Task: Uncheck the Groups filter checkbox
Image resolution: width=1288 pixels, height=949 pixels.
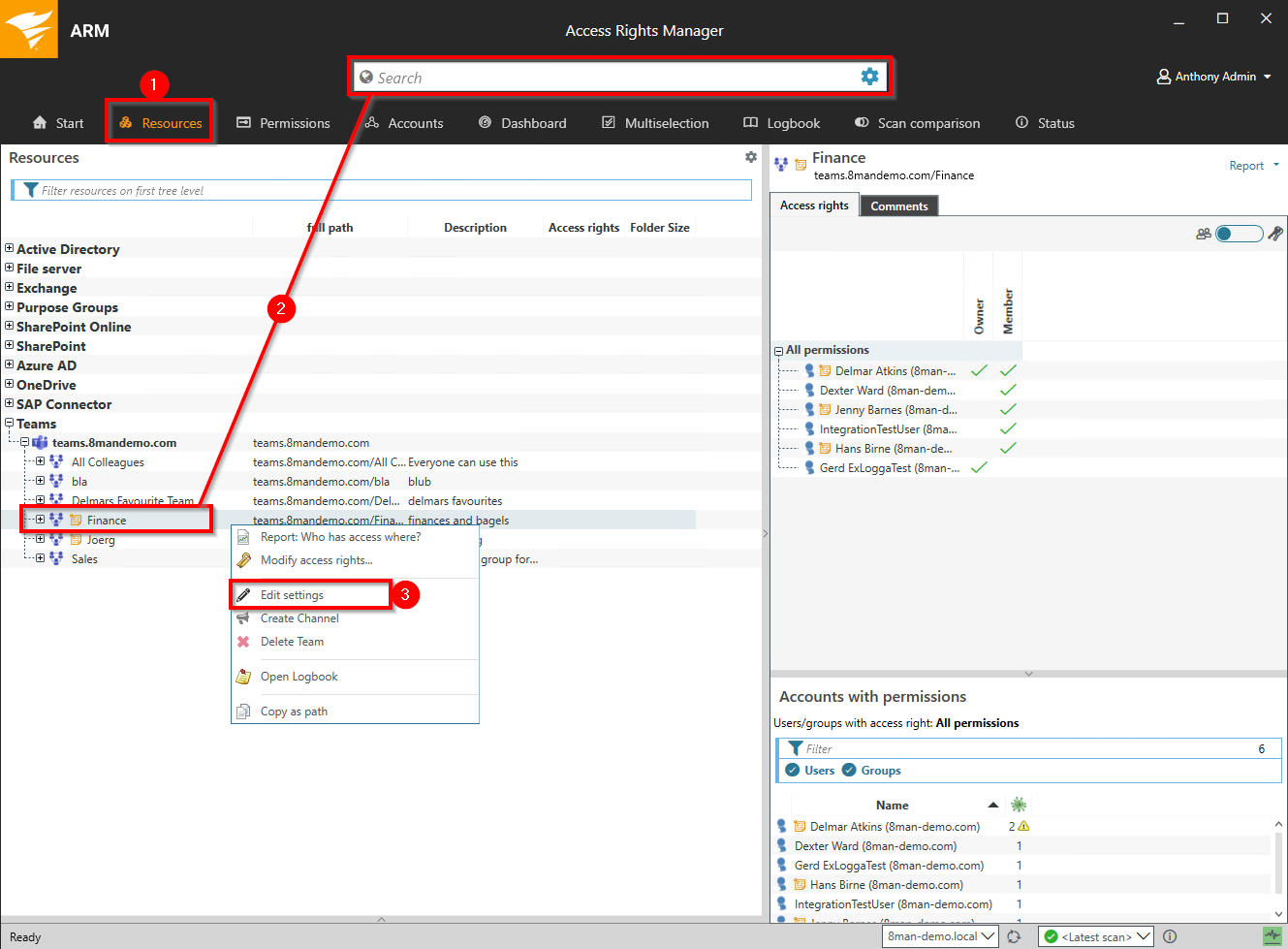Action: (x=849, y=771)
